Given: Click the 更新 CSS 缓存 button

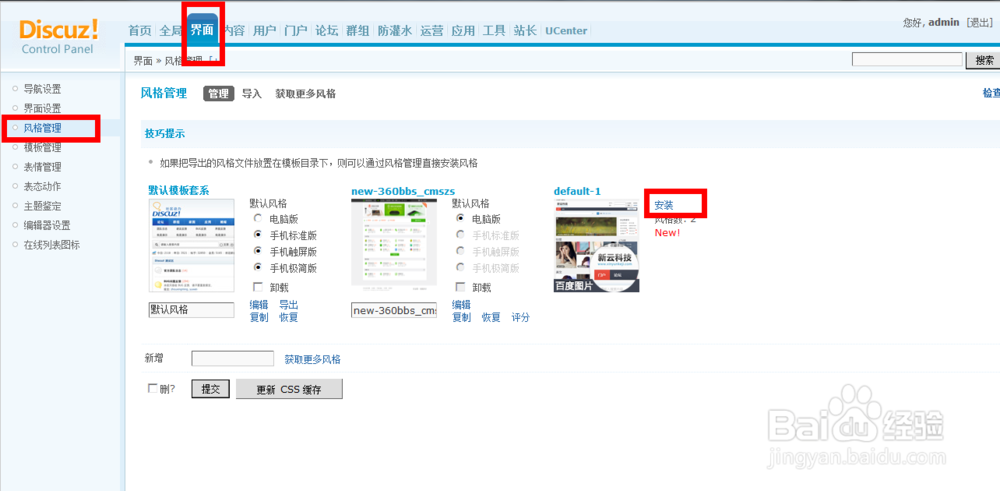Looking at the screenshot, I should click(289, 389).
